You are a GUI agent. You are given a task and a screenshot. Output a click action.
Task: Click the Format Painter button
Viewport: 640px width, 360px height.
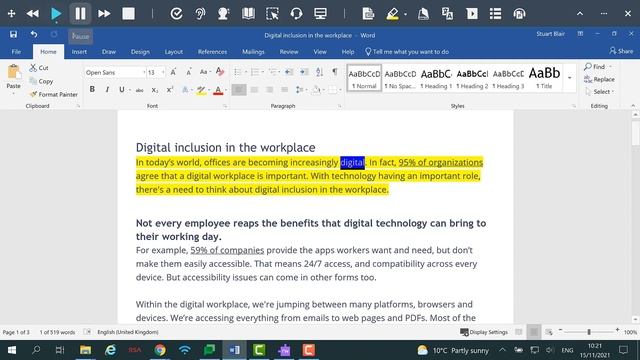pyautogui.click(x=53, y=94)
